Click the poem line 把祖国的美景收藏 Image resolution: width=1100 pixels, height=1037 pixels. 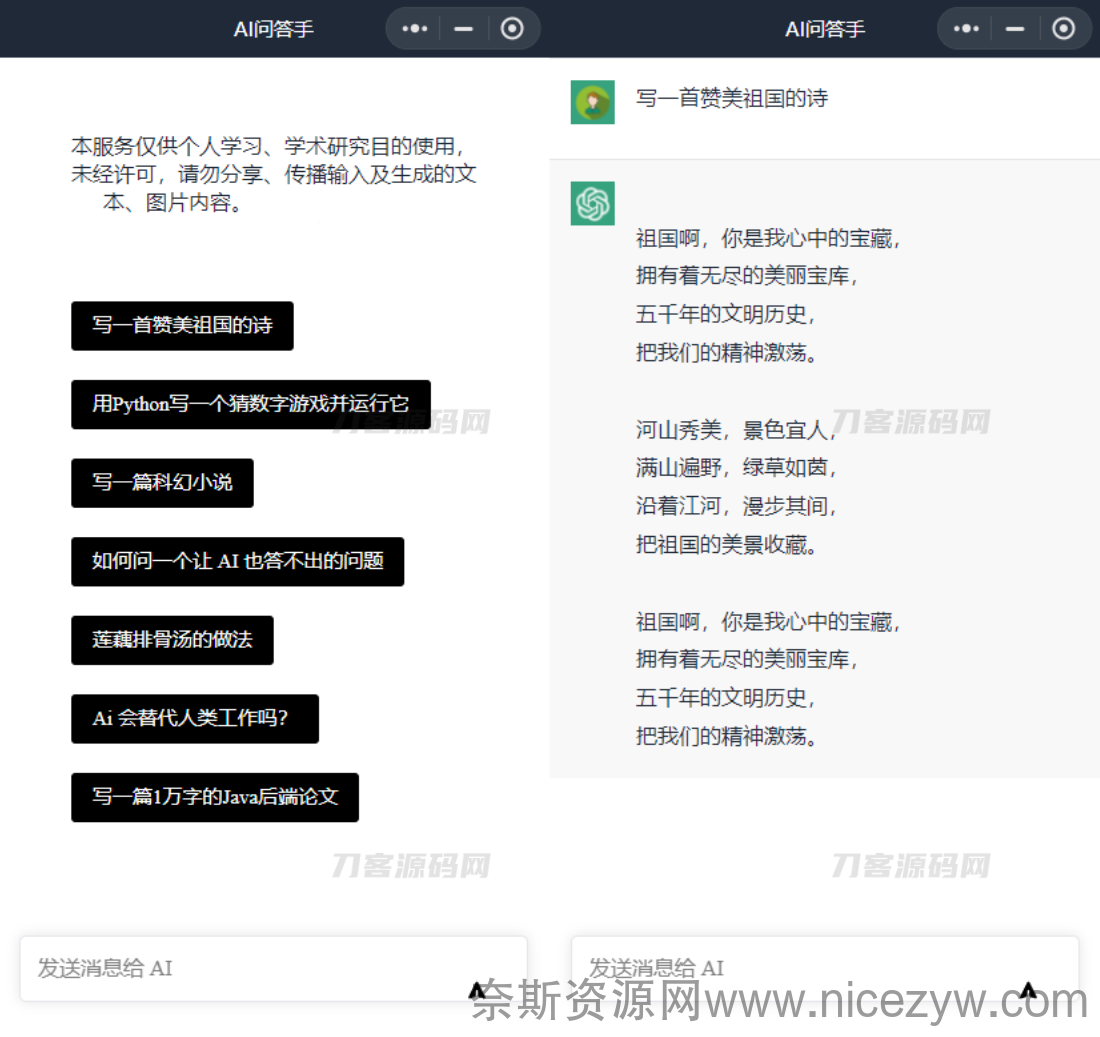(x=726, y=544)
